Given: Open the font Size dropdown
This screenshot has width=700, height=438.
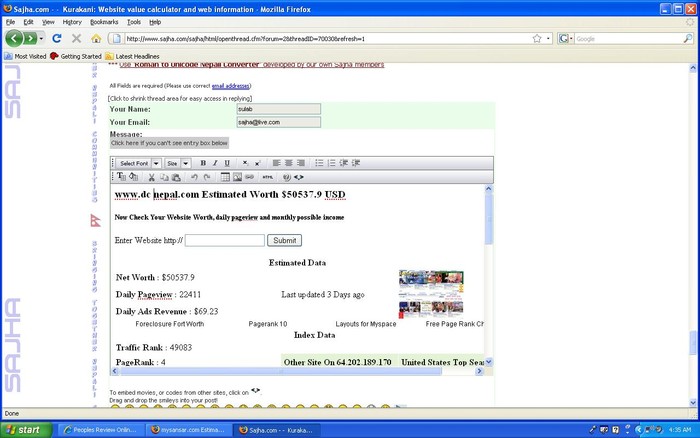Looking at the screenshot, I should click(177, 163).
